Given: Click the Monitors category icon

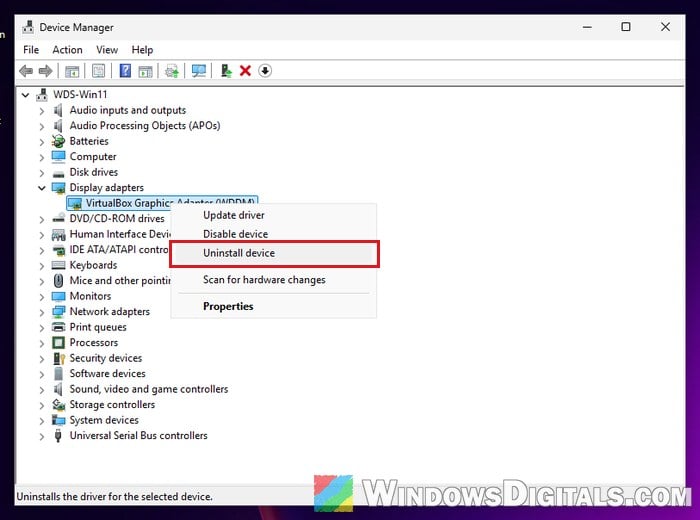Looking at the screenshot, I should 58,296.
